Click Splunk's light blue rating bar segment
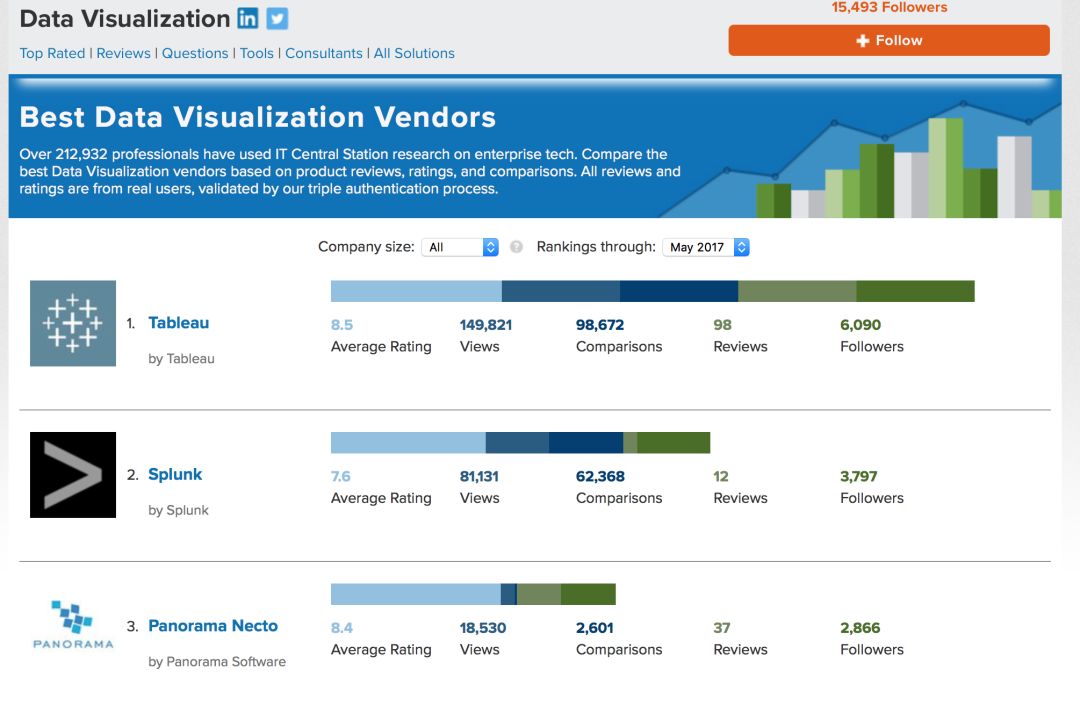Viewport: 1080px width, 706px height. [408, 443]
